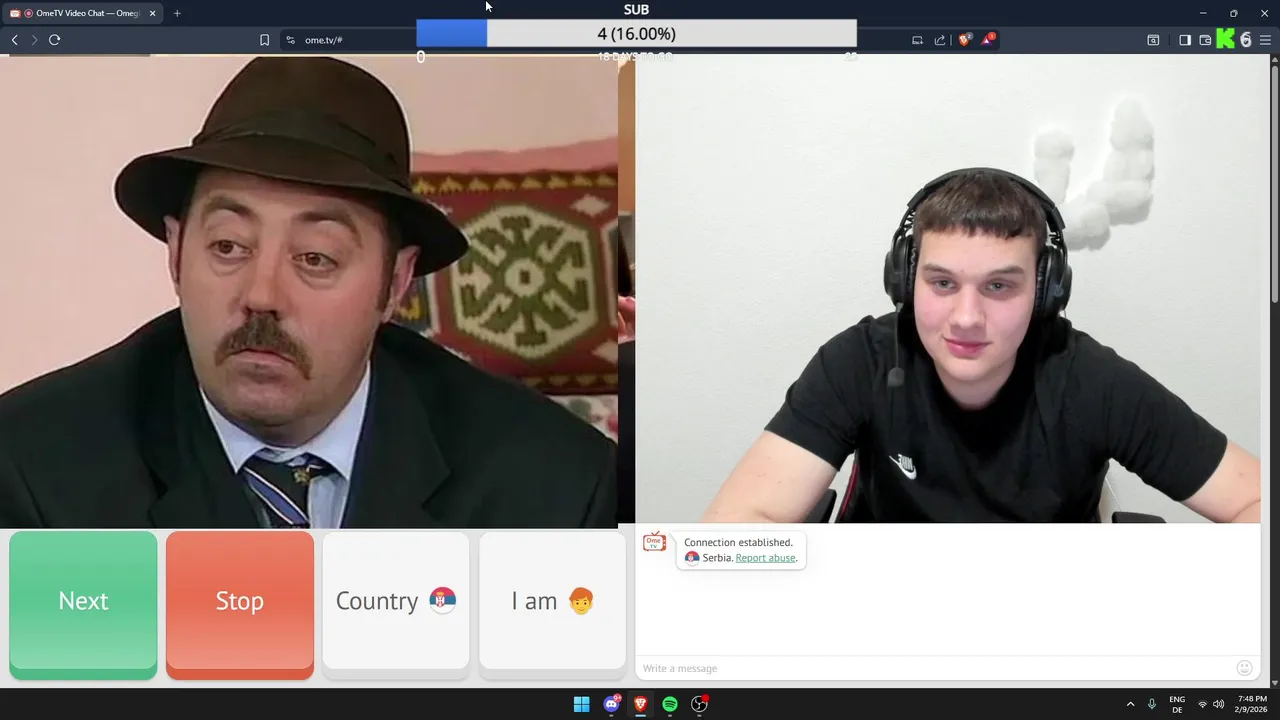Open the Wi-Fi network tray icon
This screenshot has width=1280, height=720.
pos(1202,704)
